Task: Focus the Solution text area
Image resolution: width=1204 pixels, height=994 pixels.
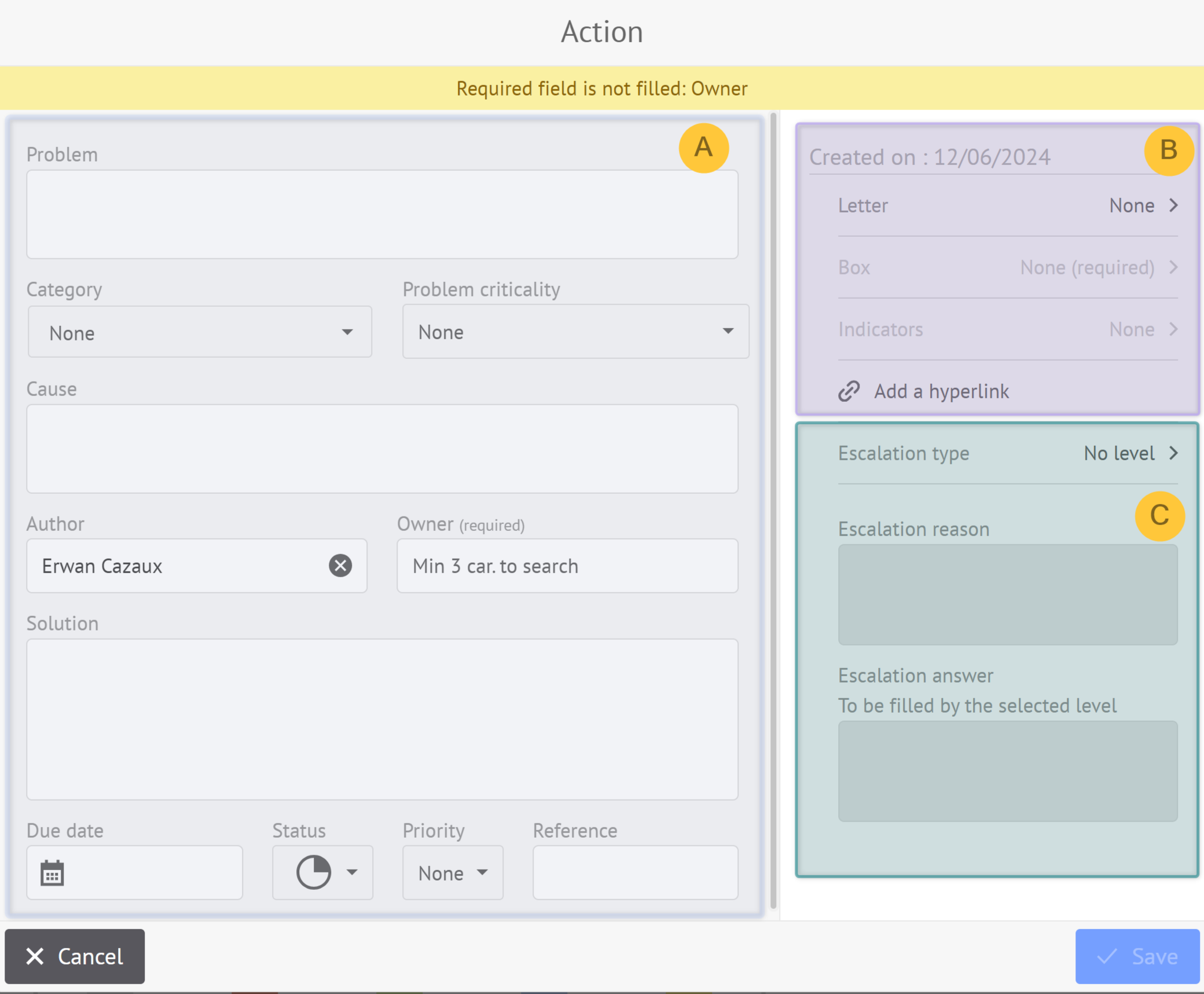Action: click(x=382, y=720)
